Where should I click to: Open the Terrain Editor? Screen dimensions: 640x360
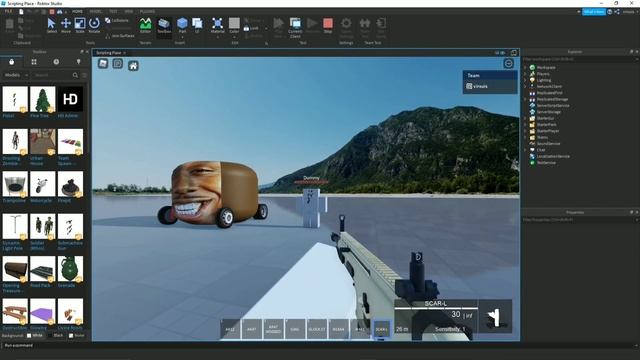(145, 25)
